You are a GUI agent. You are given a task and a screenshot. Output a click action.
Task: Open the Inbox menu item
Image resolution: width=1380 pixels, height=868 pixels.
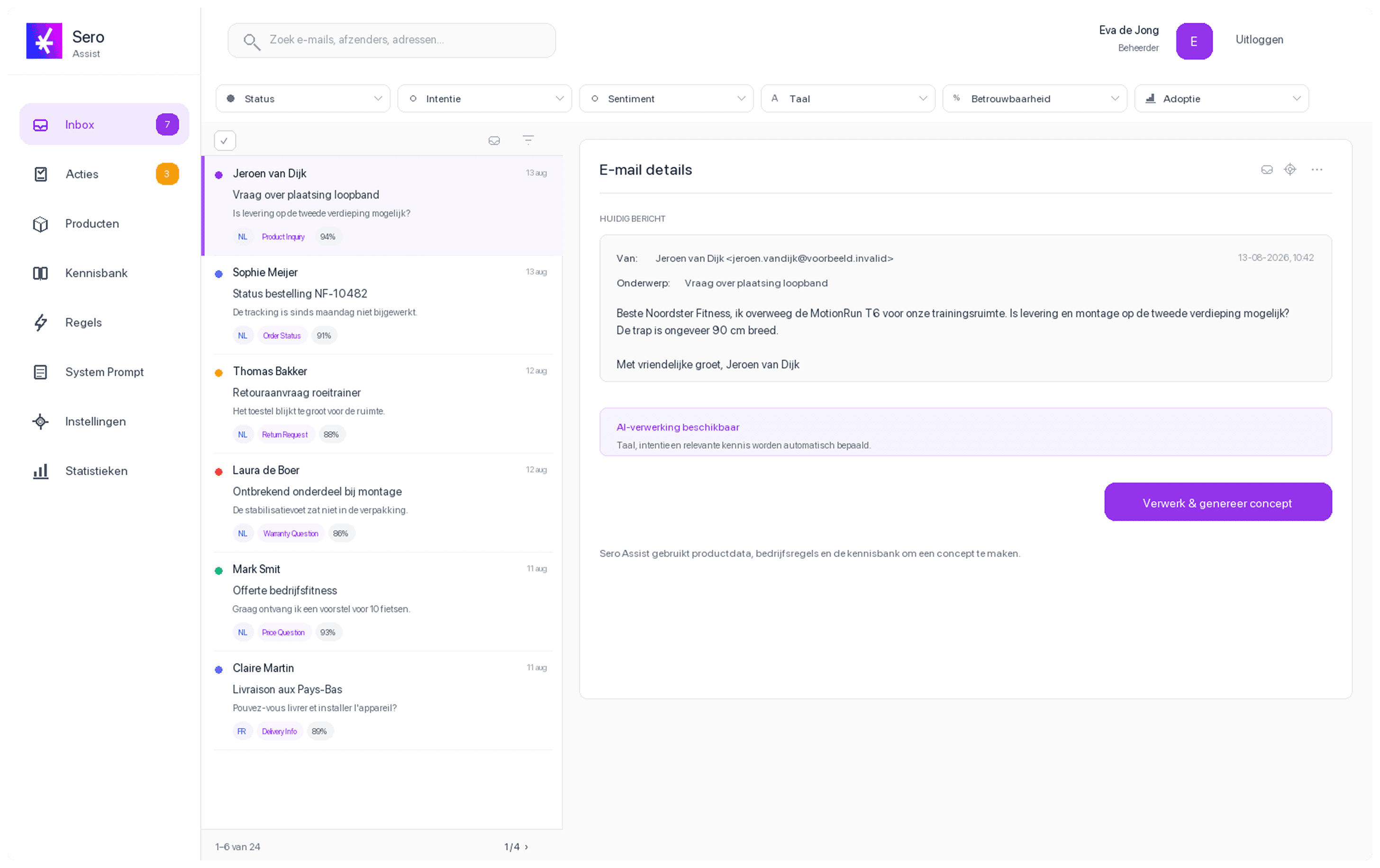[104, 124]
